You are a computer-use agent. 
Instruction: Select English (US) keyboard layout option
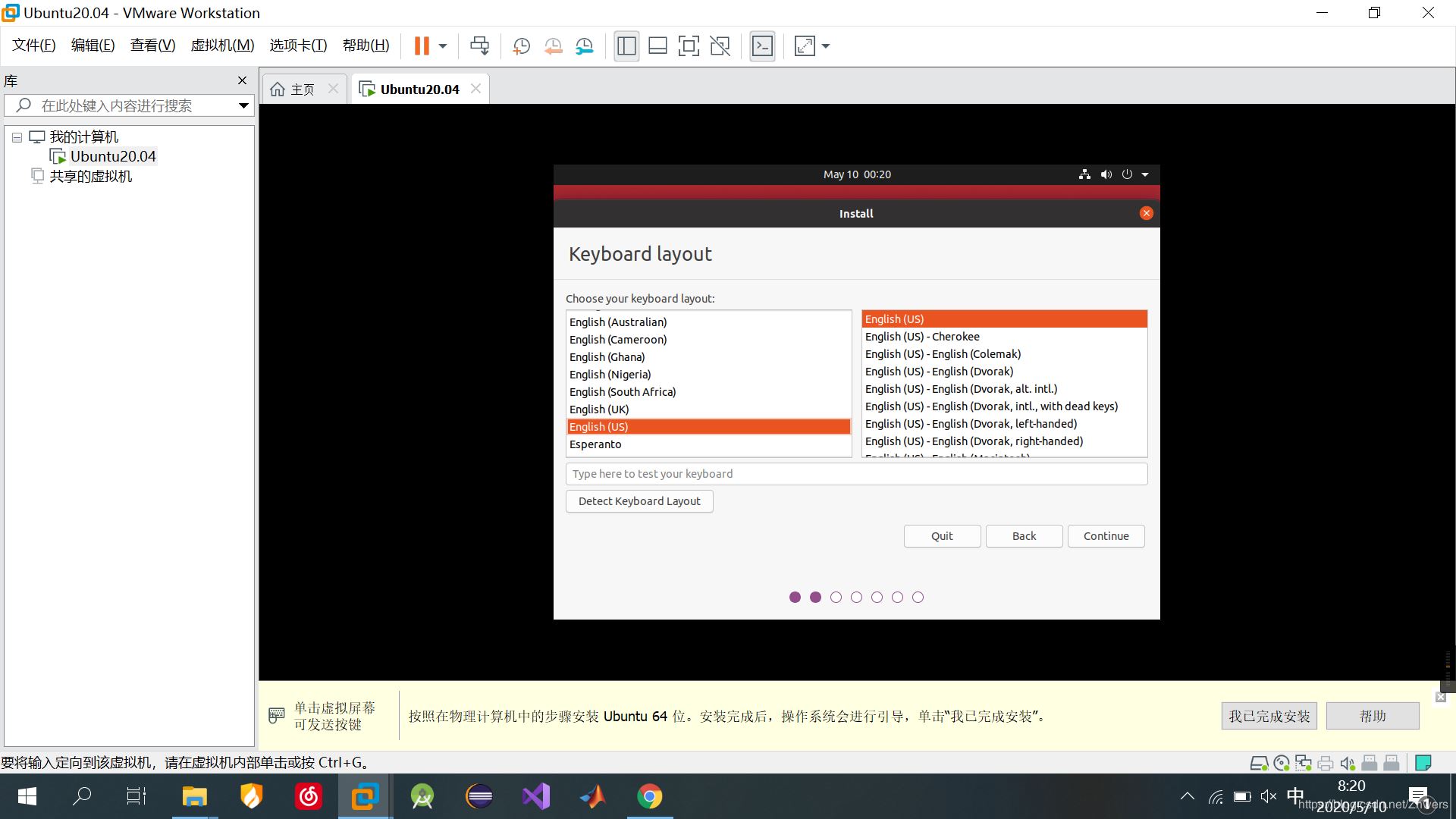pyautogui.click(x=708, y=426)
